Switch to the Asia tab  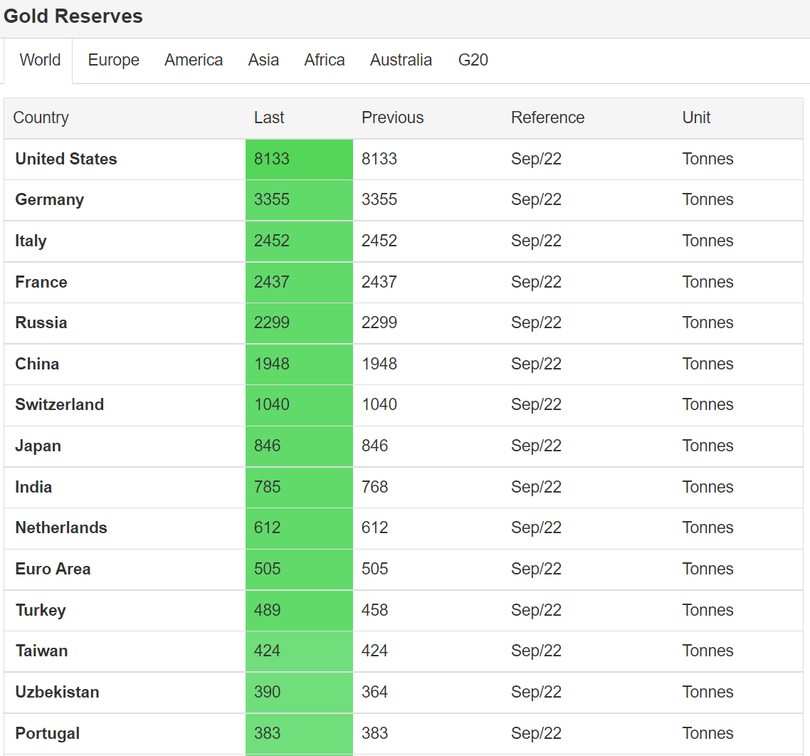pyautogui.click(x=264, y=60)
